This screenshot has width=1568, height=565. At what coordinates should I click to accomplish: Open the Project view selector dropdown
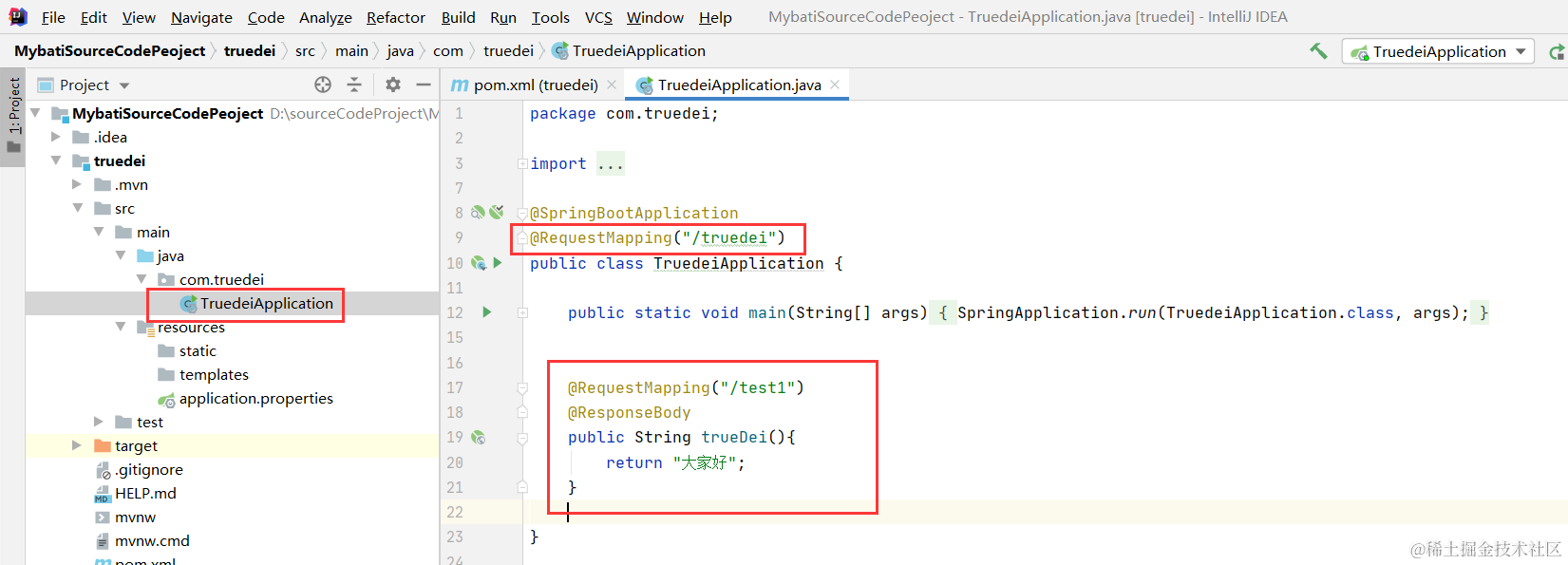[x=84, y=85]
